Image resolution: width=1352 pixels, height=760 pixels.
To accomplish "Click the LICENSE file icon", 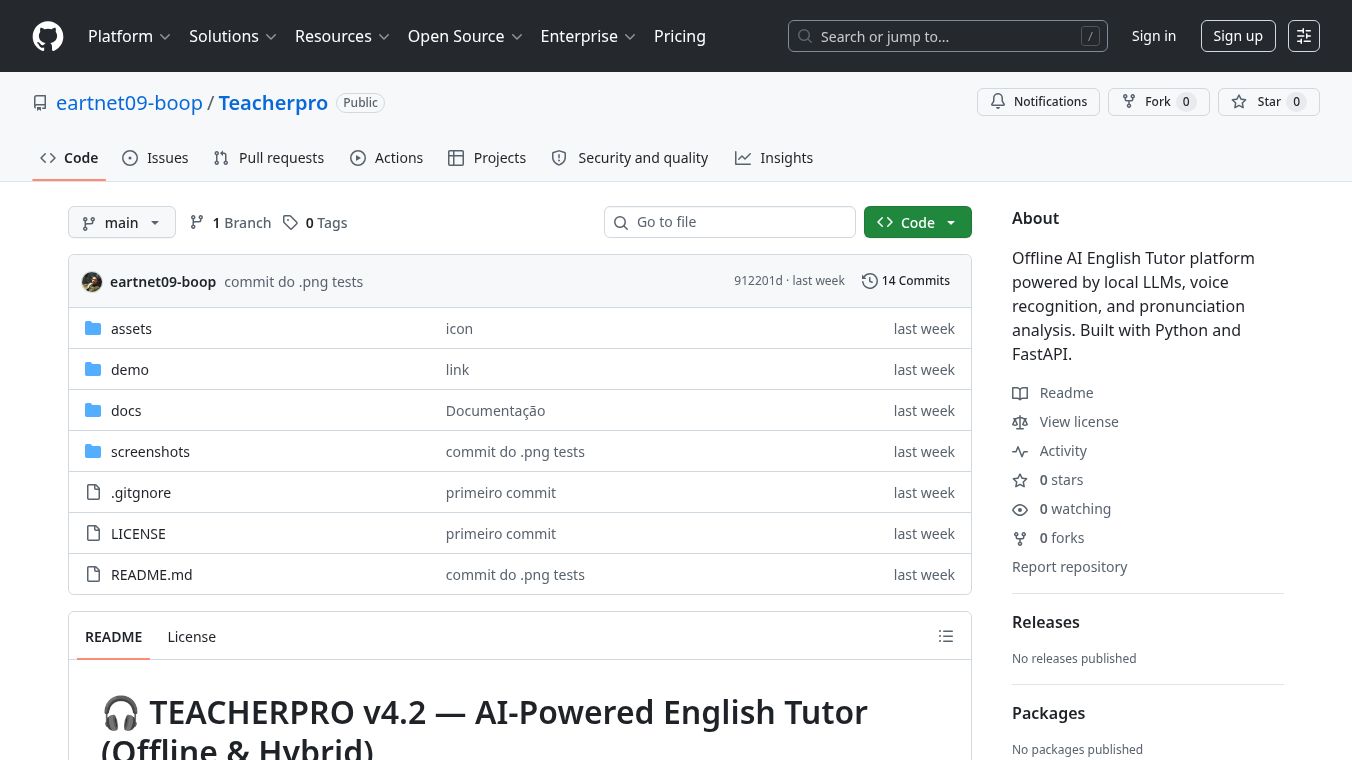I will click(x=93, y=534).
